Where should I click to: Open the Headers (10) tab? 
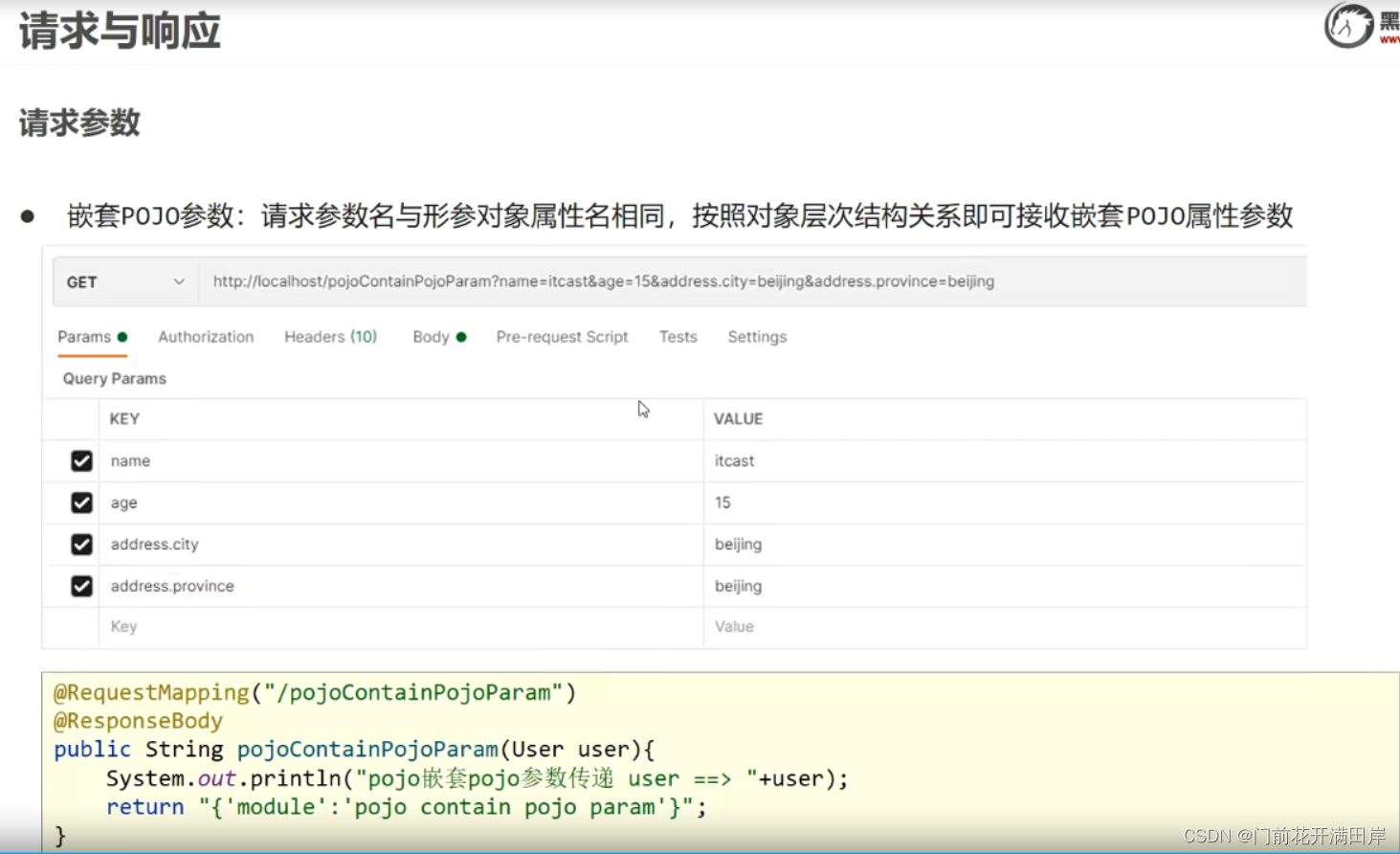(330, 337)
